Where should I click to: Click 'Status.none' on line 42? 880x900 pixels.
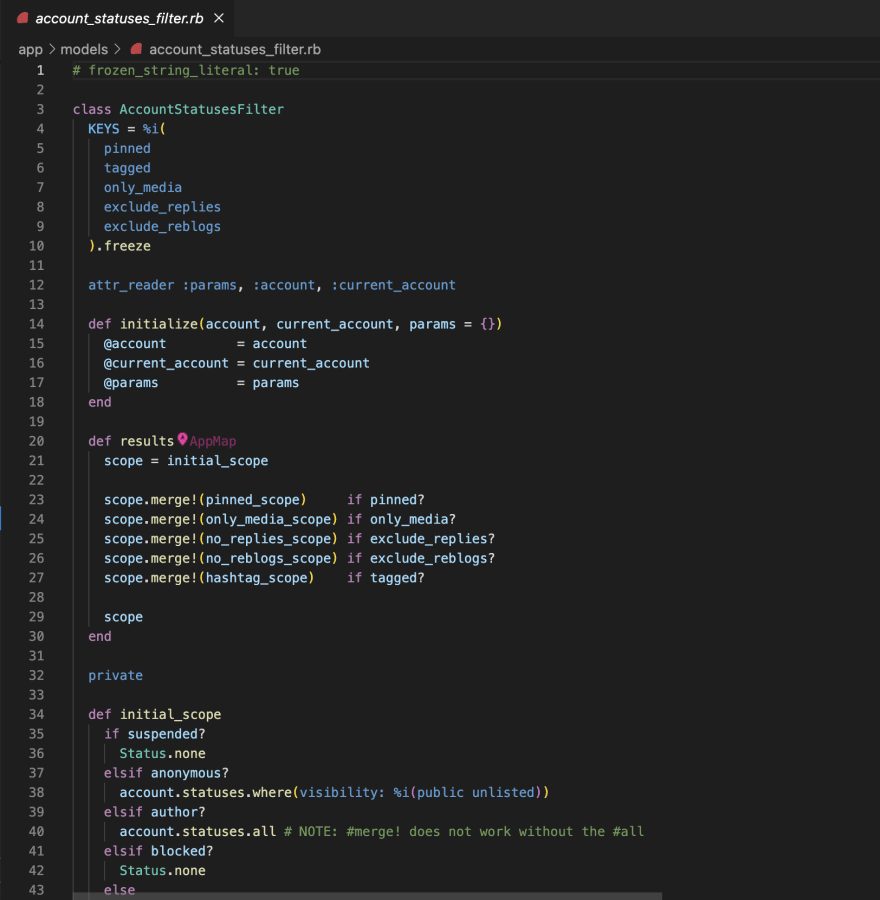pos(162,870)
